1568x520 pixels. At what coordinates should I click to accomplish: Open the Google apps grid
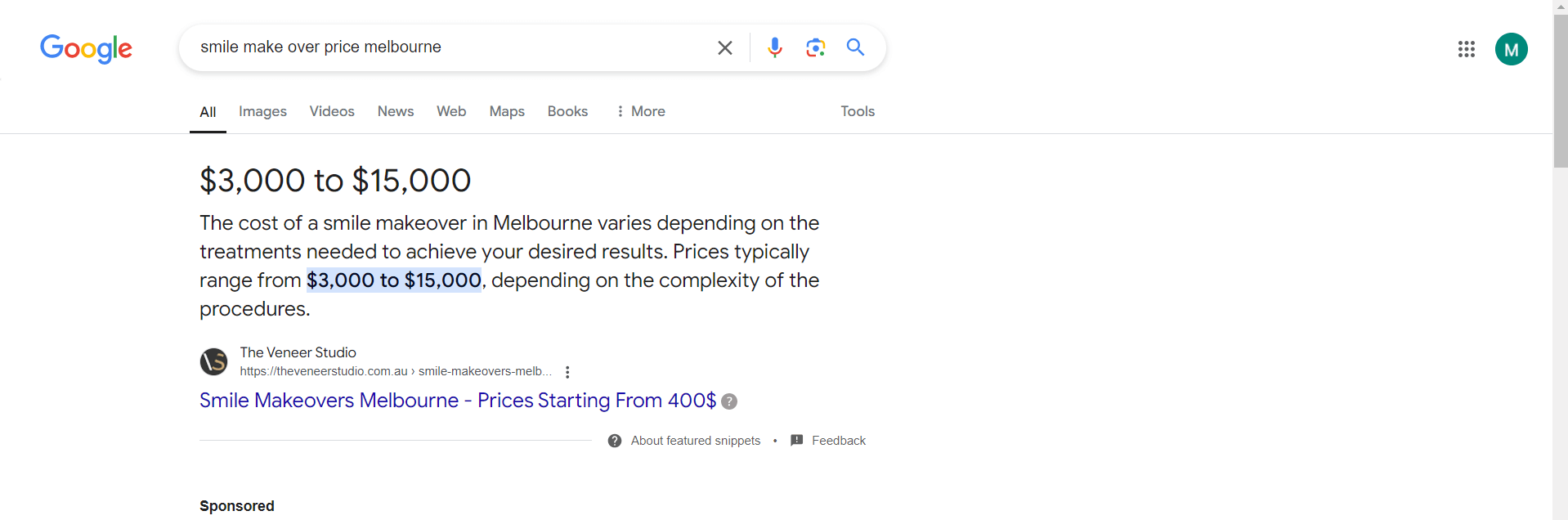coord(1466,49)
